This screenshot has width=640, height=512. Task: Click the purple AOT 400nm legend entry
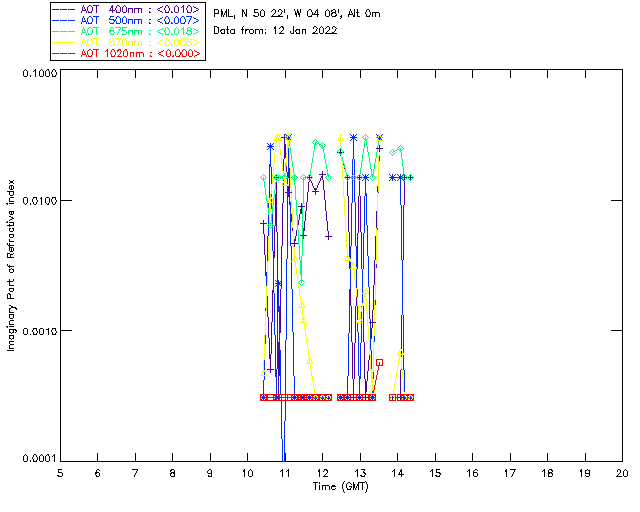coord(127,9)
